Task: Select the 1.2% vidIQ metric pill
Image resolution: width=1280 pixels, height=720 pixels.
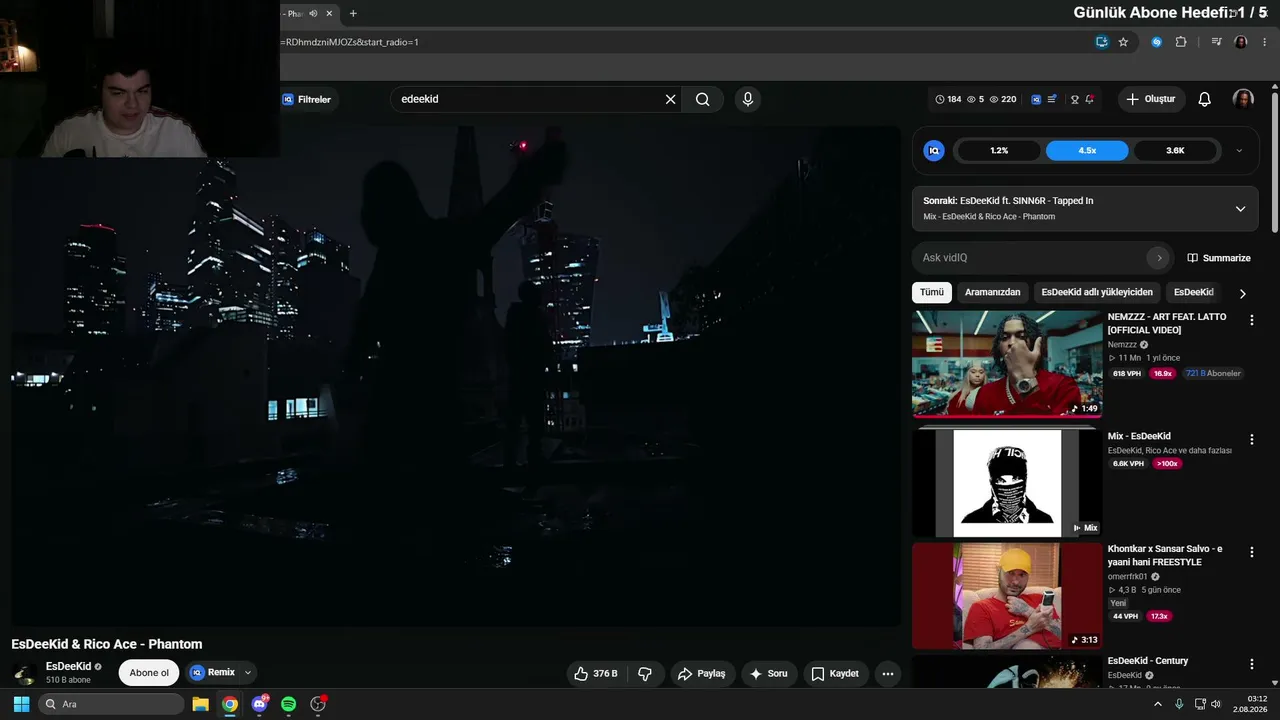Action: click(x=999, y=151)
